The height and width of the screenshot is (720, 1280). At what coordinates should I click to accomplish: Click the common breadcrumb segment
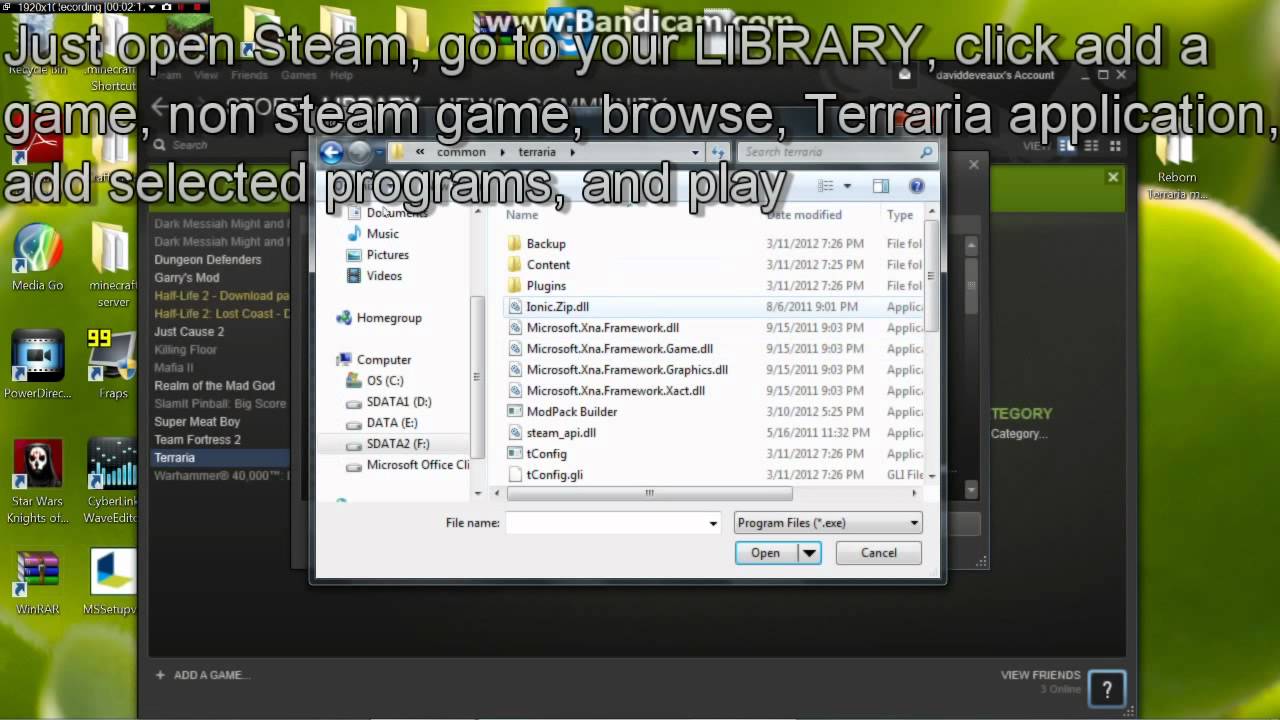coord(461,152)
